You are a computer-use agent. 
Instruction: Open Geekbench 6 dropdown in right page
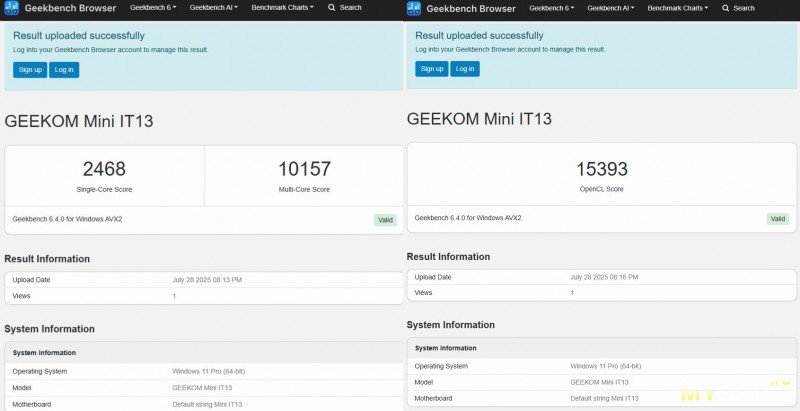click(552, 8)
